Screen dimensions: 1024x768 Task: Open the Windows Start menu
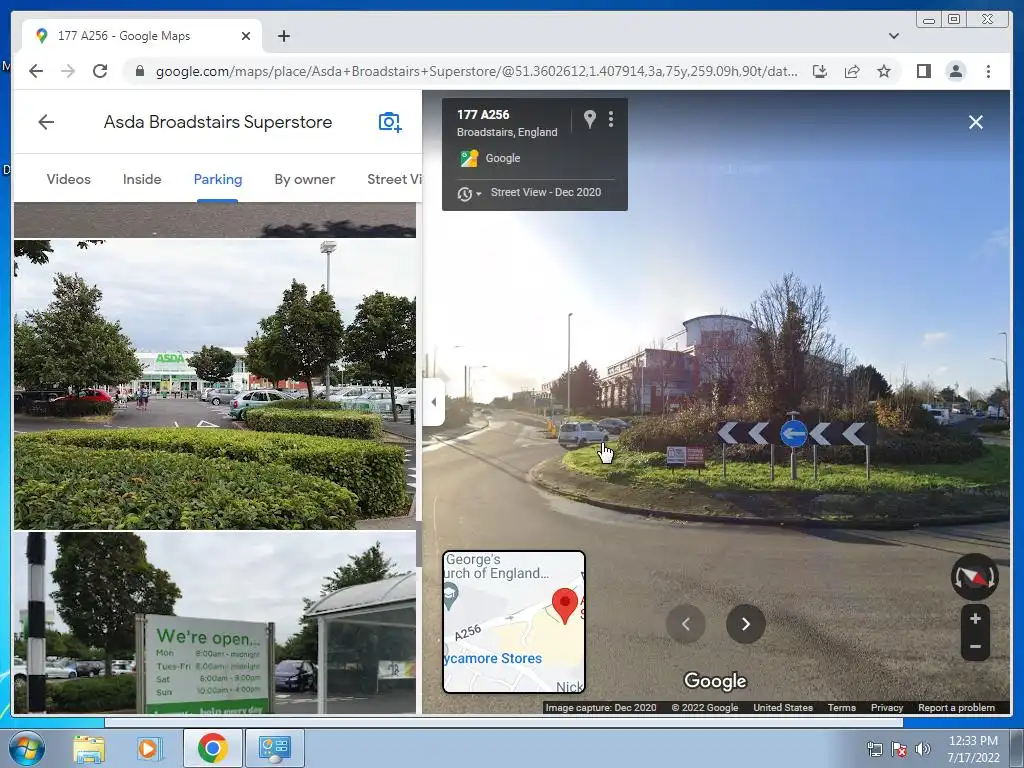tap(27, 748)
